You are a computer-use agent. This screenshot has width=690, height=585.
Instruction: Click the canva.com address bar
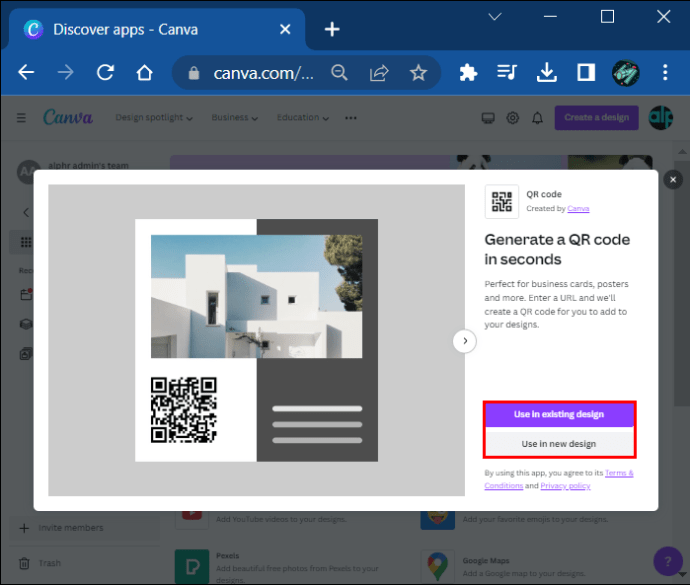point(263,73)
